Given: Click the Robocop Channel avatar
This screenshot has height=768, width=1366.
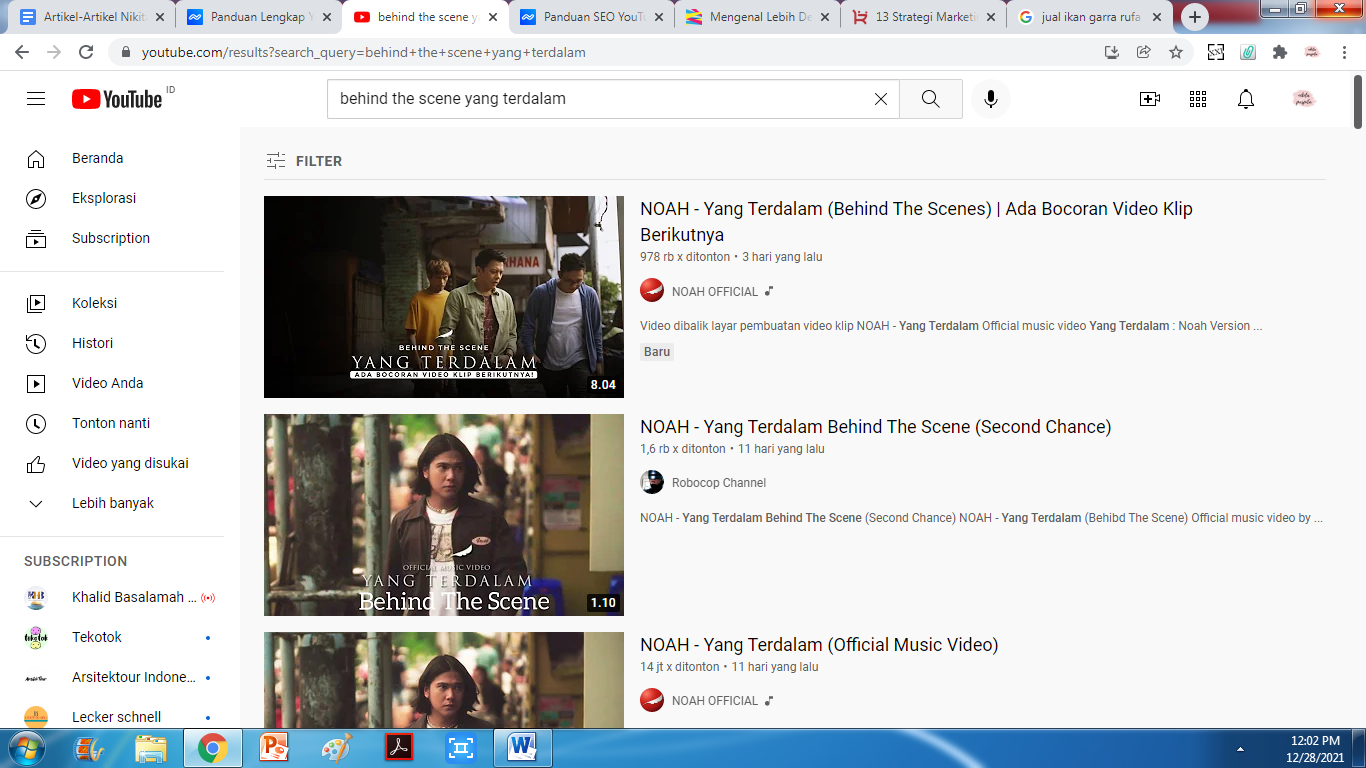Looking at the screenshot, I should pyautogui.click(x=652, y=482).
